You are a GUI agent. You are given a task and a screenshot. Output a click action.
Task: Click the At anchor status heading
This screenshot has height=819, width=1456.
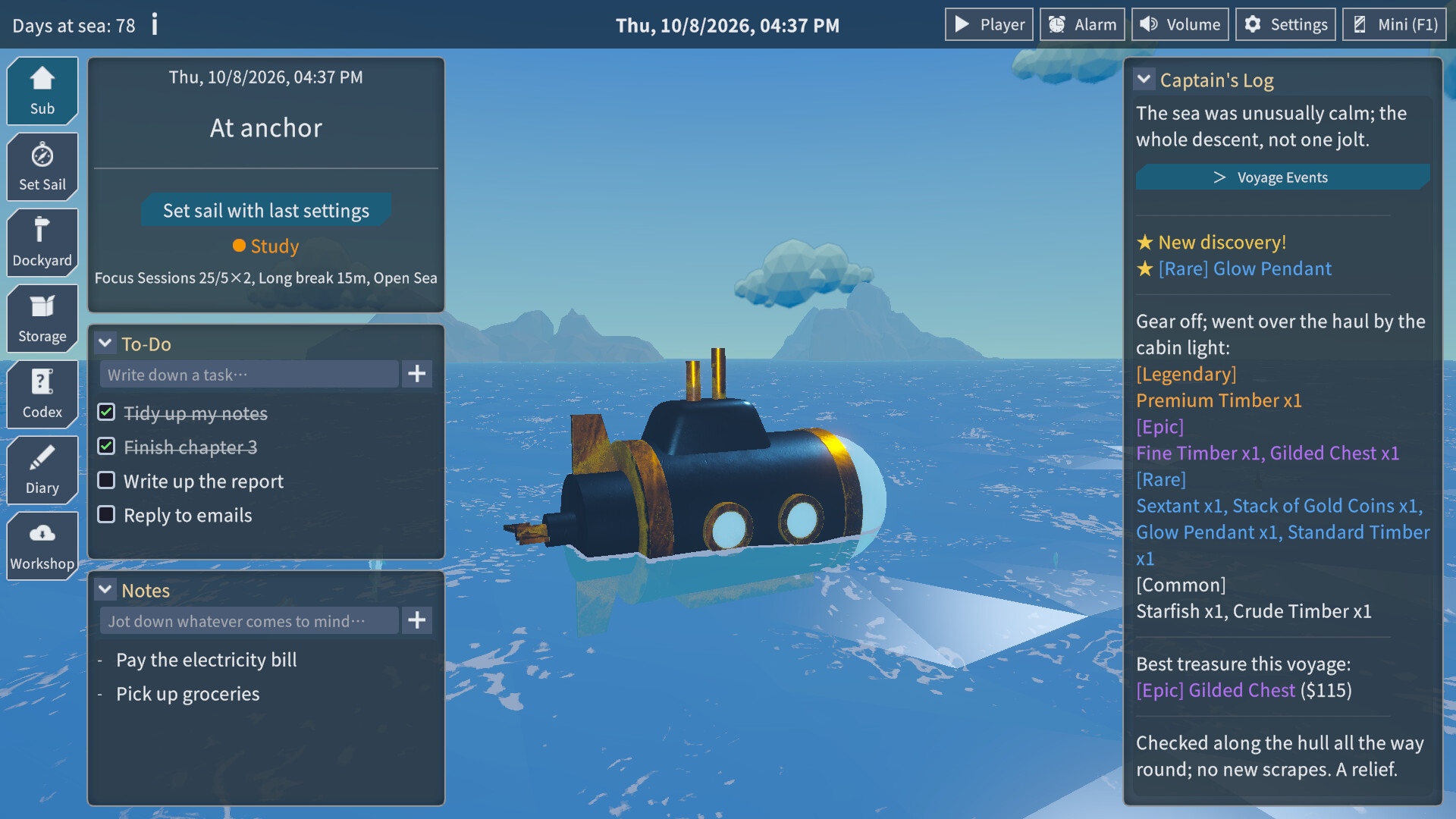pos(266,128)
